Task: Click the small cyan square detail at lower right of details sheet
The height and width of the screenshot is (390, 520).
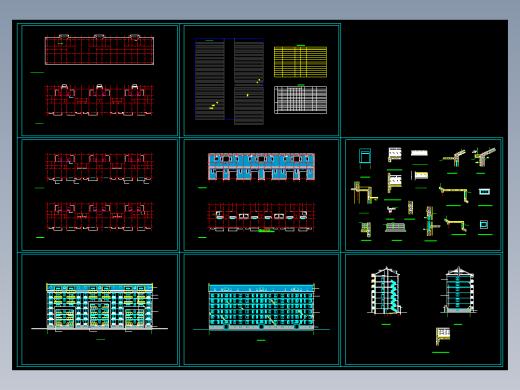Action: [x=484, y=224]
